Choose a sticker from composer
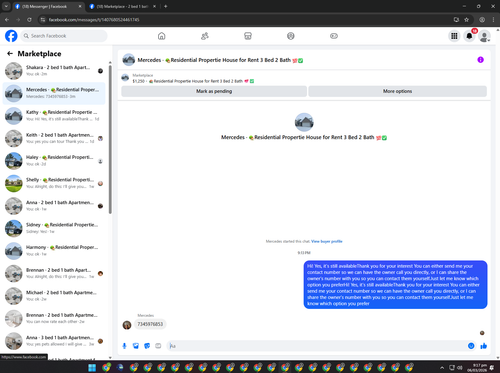Screen dimensions: 500x373 147,346
